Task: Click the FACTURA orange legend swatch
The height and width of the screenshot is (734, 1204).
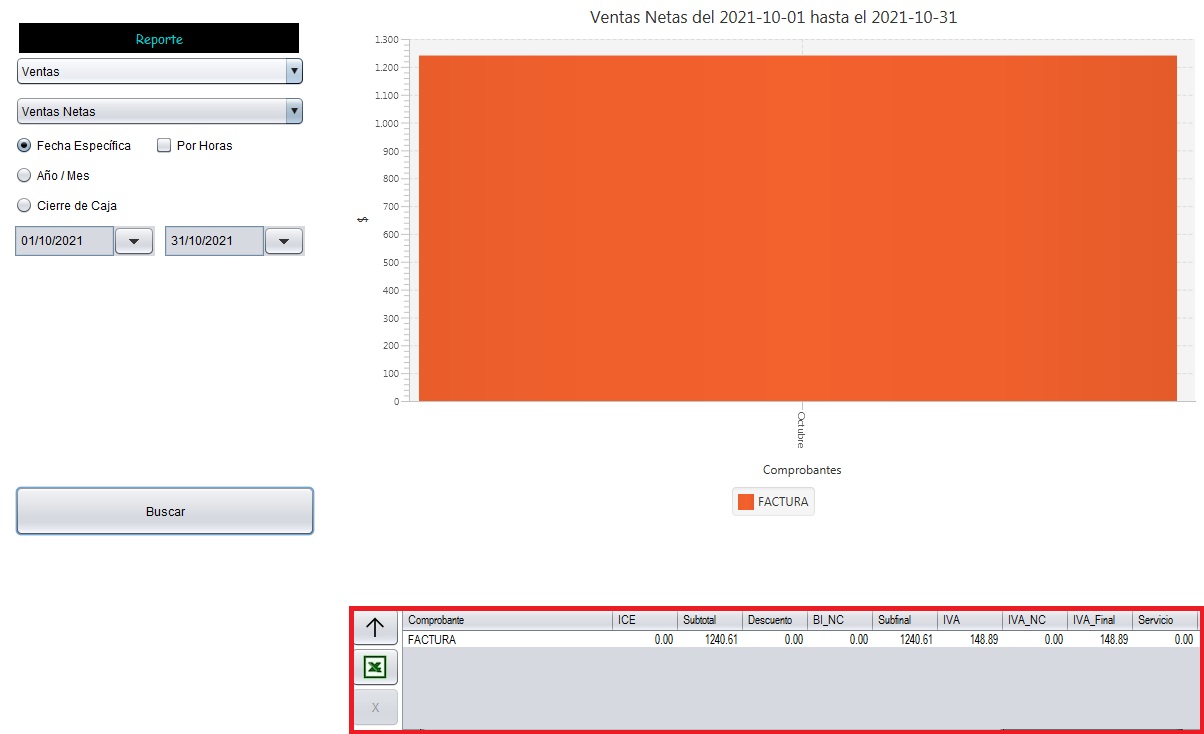Action: point(745,502)
